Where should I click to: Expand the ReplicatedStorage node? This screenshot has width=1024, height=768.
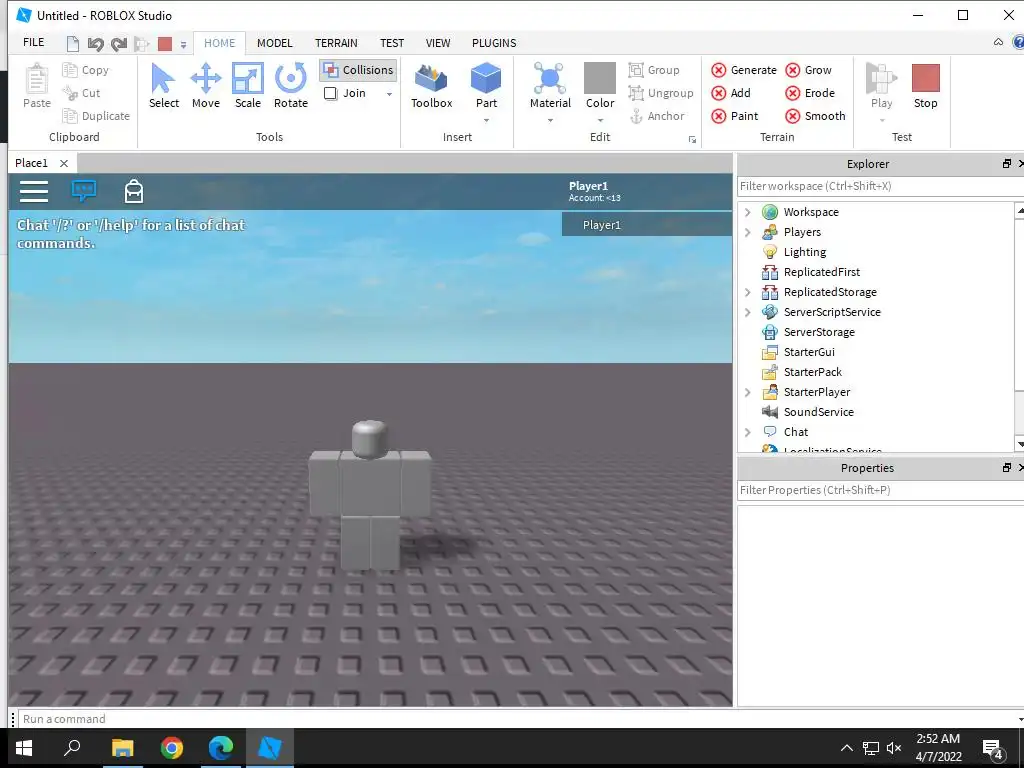pos(748,292)
